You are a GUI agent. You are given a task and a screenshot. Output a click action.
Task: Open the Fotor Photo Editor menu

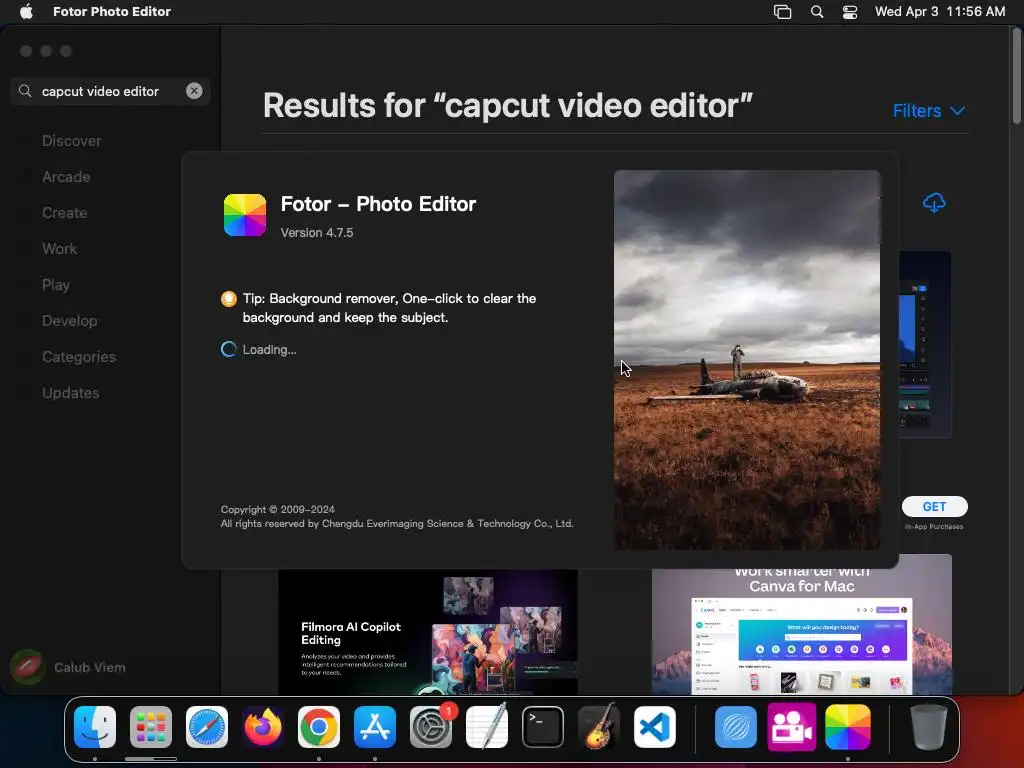[x=112, y=11]
